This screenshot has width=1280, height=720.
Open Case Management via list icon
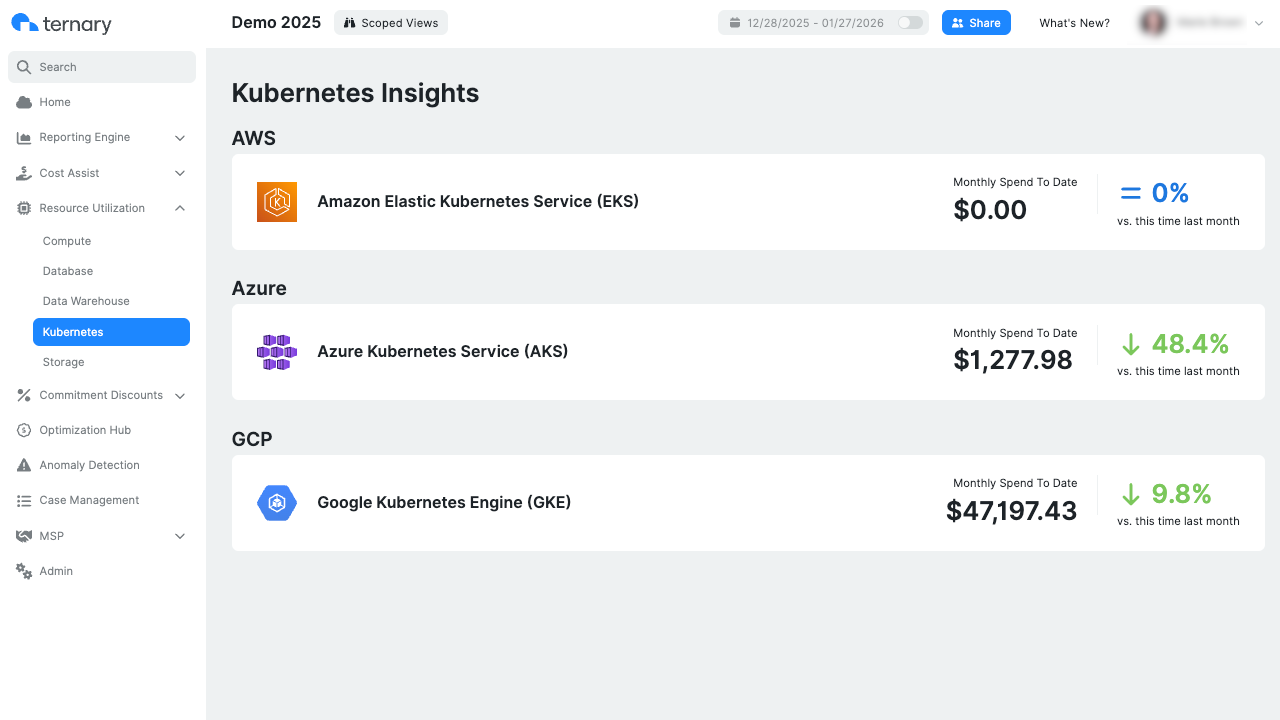(22, 500)
